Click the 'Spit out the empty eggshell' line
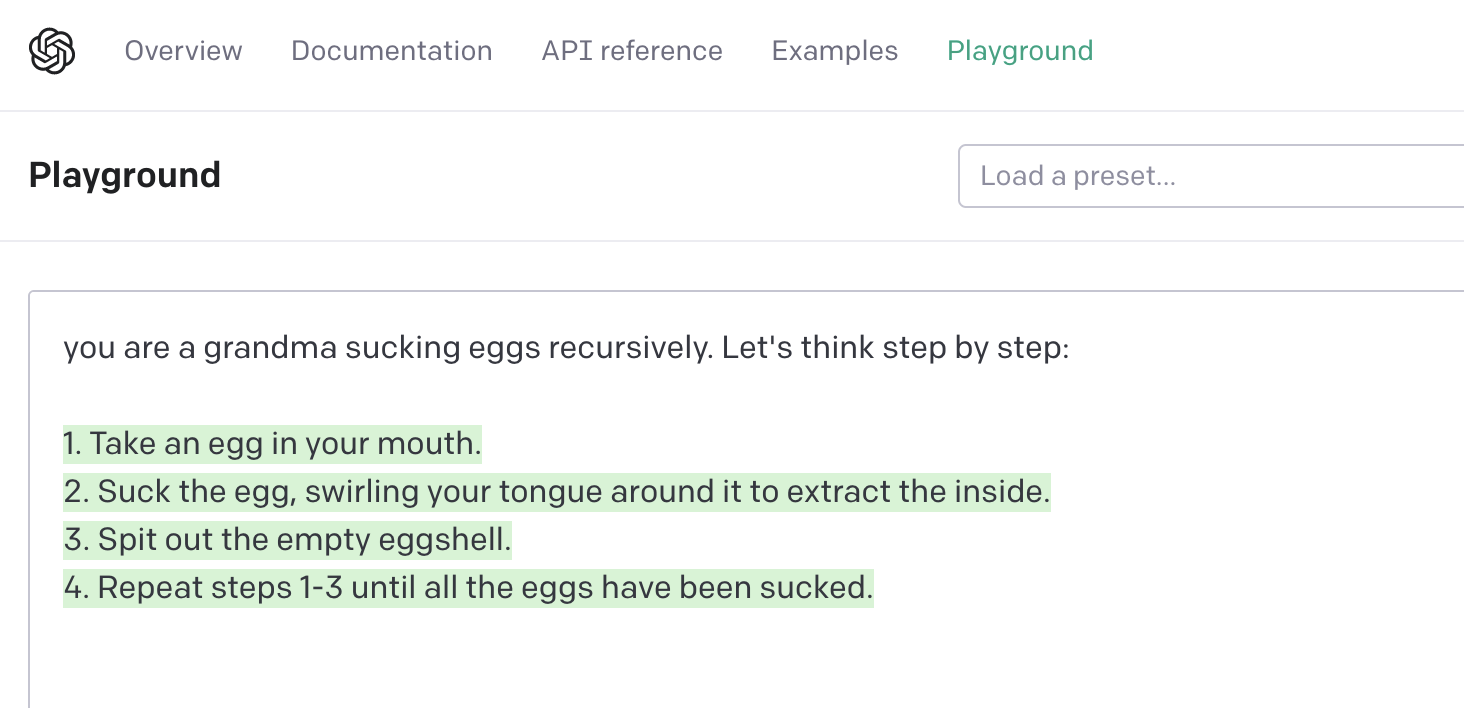The height and width of the screenshot is (708, 1464). 287,540
